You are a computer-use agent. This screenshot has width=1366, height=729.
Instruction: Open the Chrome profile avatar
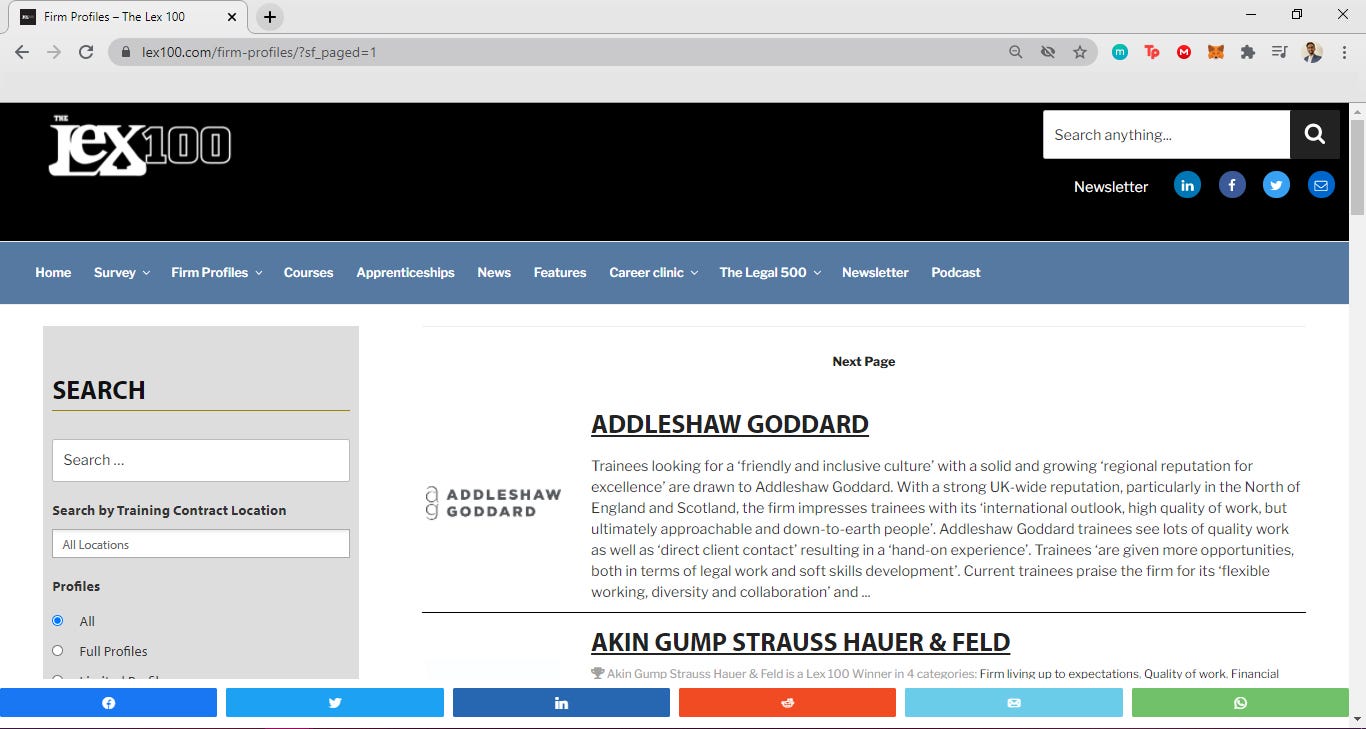[x=1313, y=52]
